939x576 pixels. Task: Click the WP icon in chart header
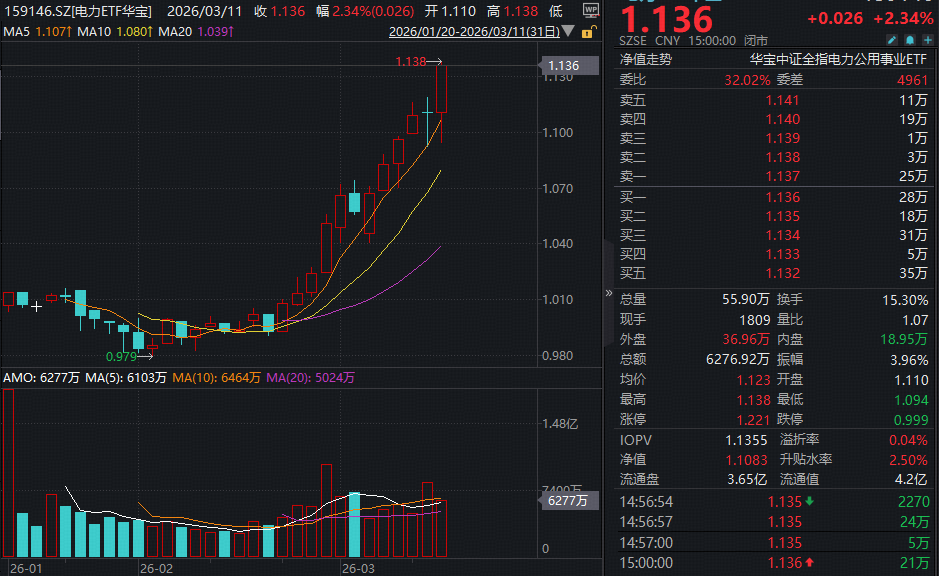(590, 10)
